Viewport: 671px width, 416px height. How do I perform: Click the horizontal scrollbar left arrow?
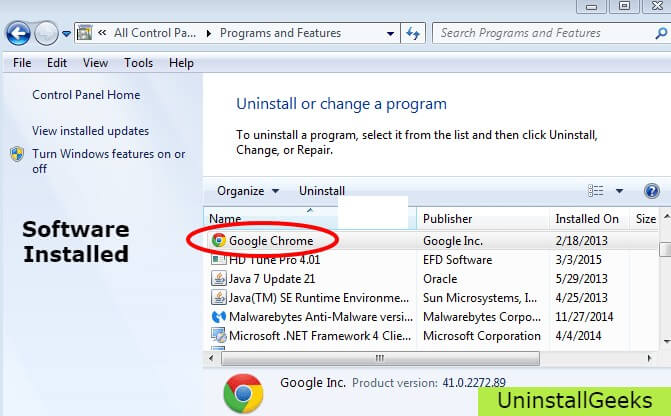point(211,358)
